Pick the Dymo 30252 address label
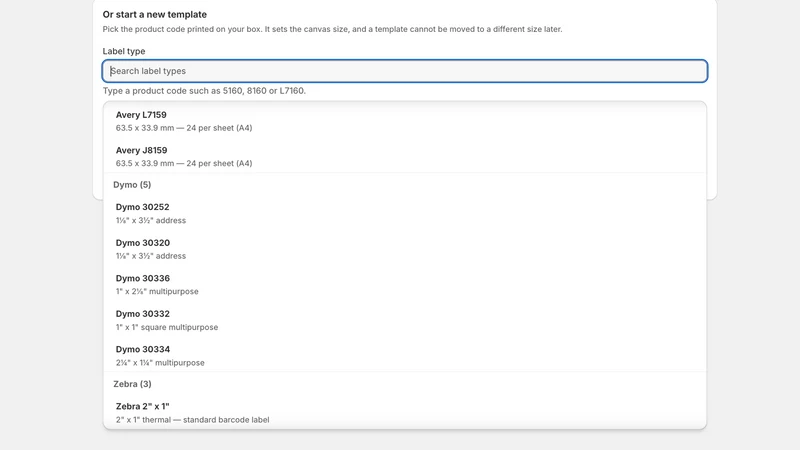The width and height of the screenshot is (800, 450). [405, 213]
